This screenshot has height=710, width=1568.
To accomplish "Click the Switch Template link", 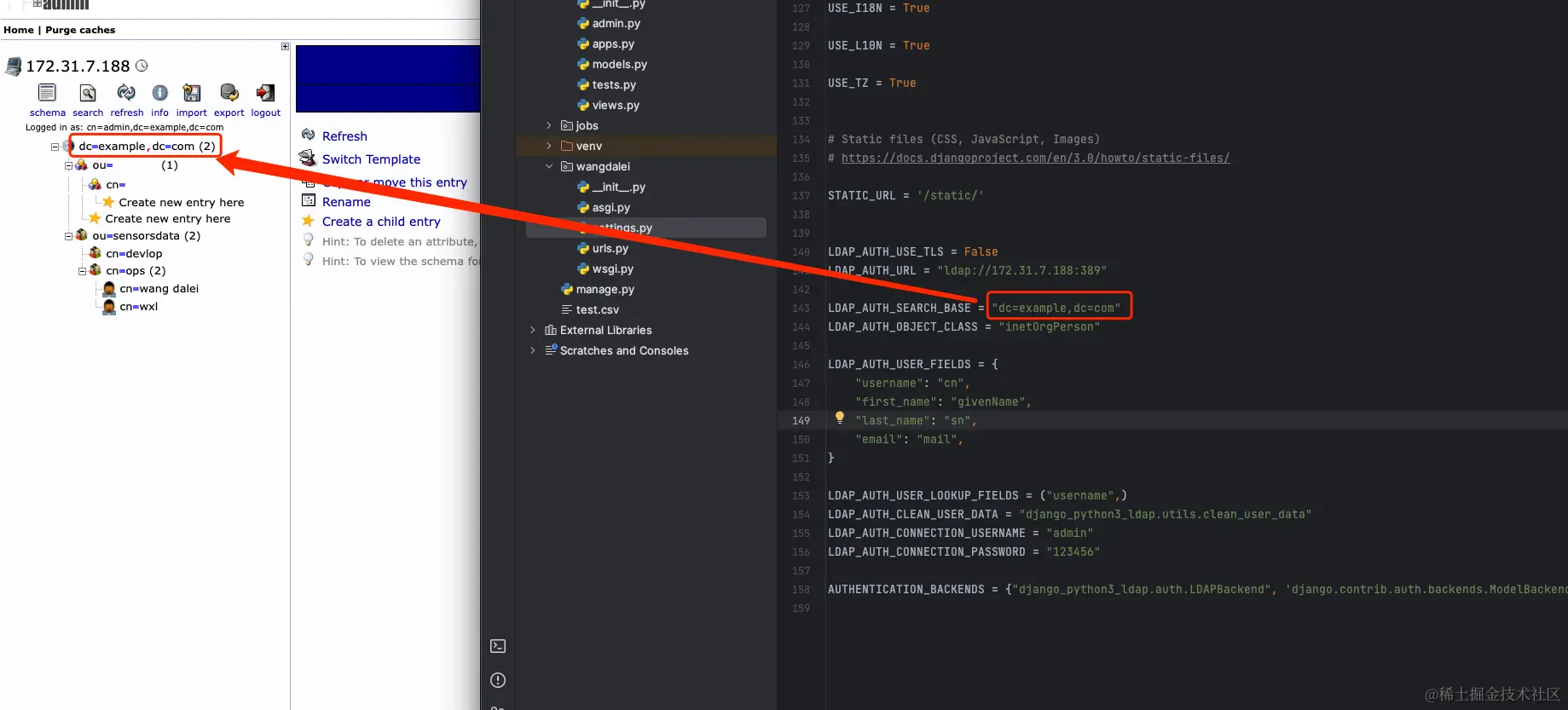I will [371, 159].
